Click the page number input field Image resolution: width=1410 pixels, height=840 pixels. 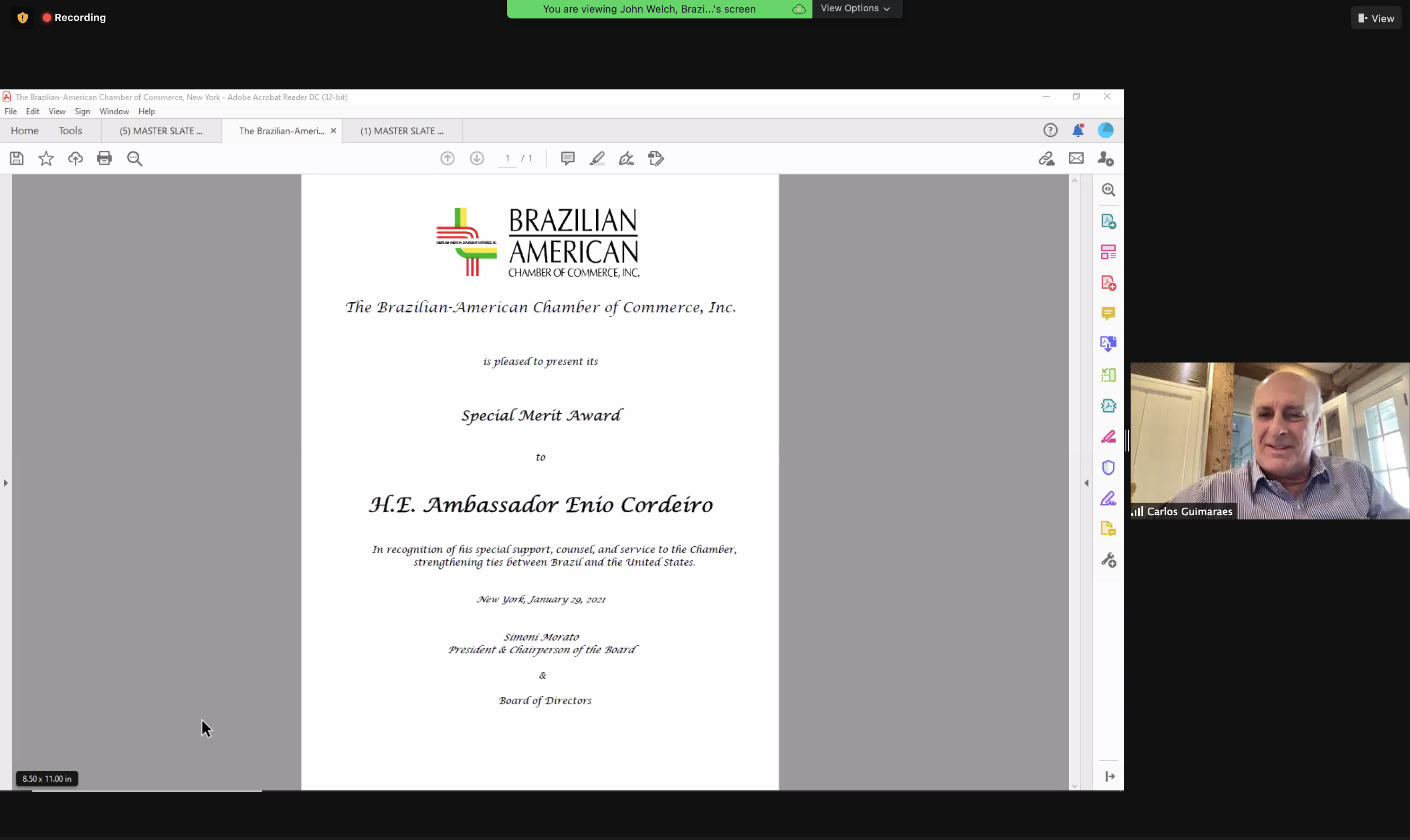coord(508,159)
